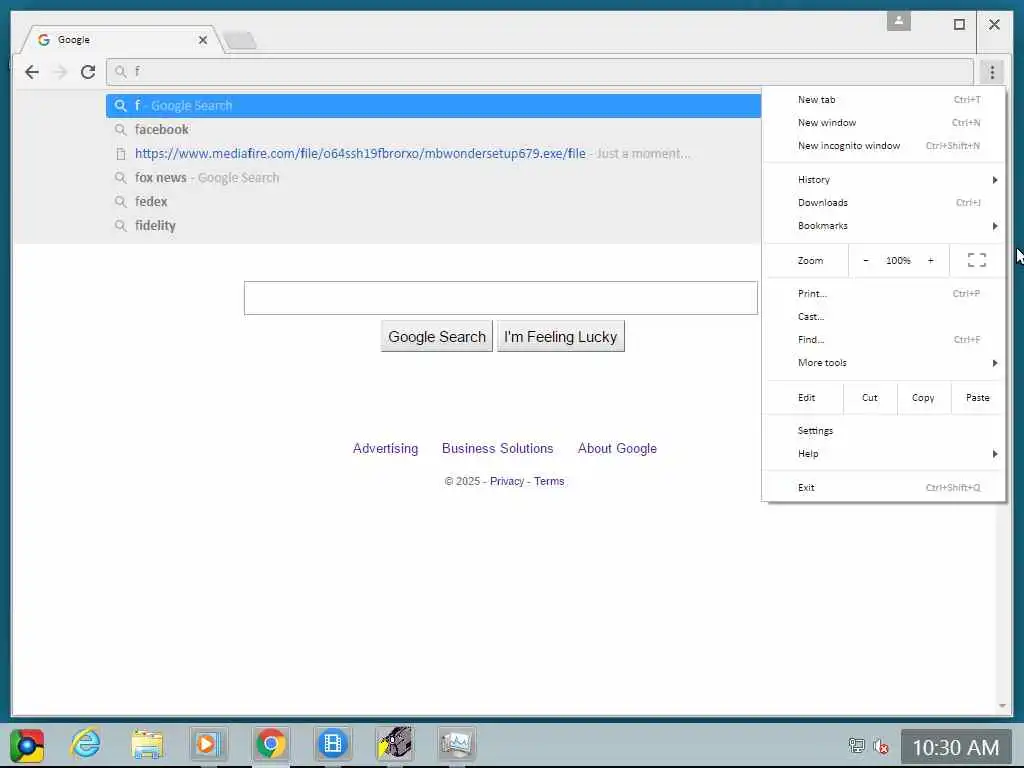
Task: Select Find... from the menu
Action: 884,340
